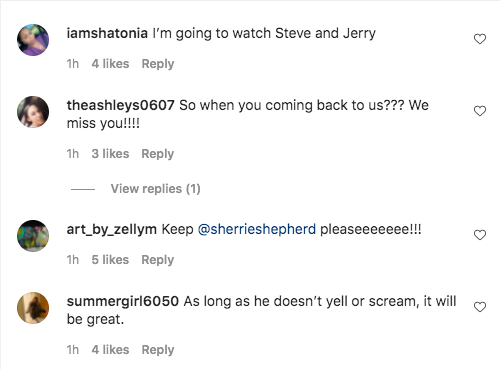Click the iamshatonia username
Image resolution: width=500 pixels, height=369 pixels.
(x=107, y=33)
